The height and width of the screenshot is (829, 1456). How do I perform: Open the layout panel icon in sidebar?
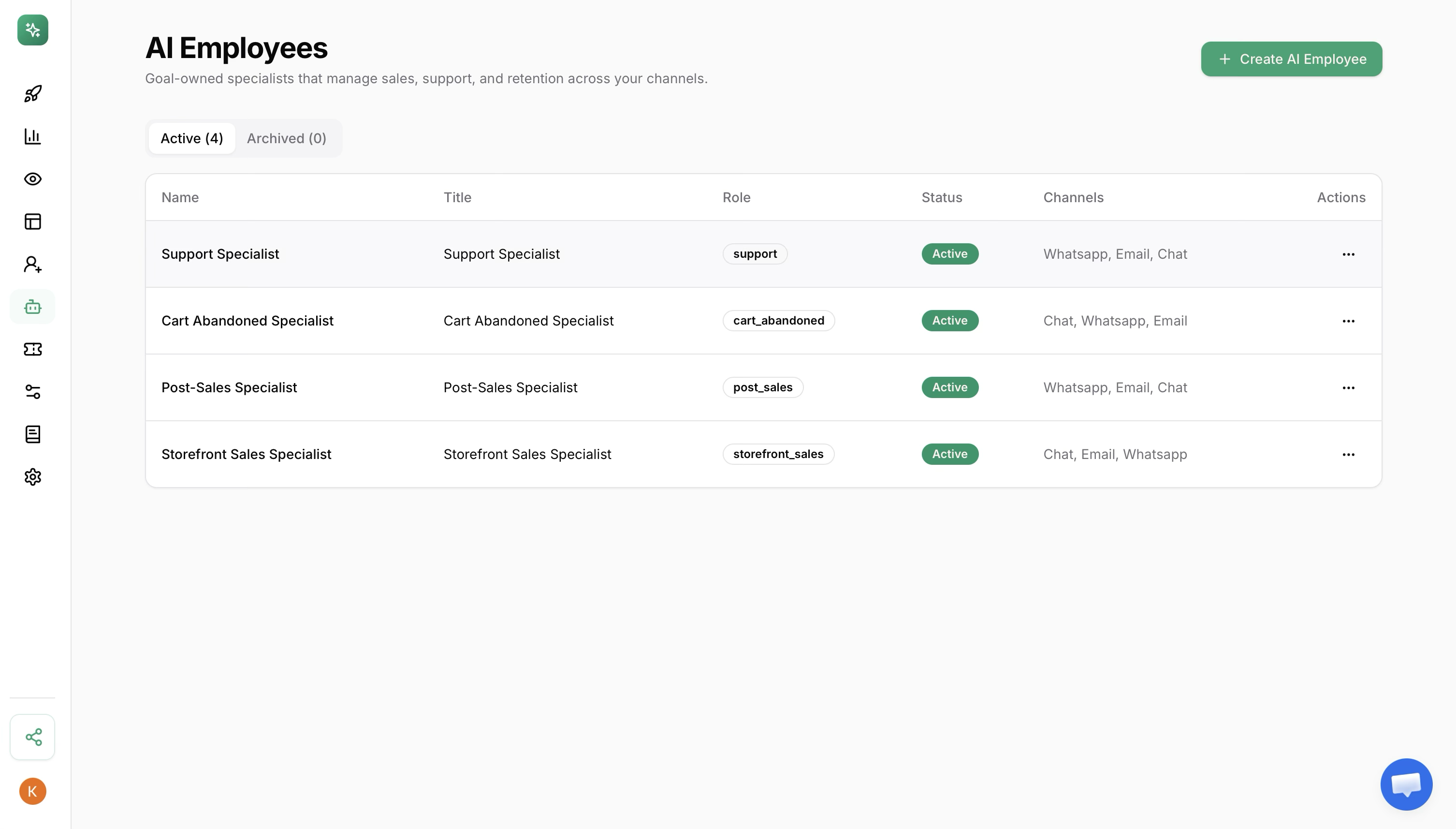(x=32, y=222)
